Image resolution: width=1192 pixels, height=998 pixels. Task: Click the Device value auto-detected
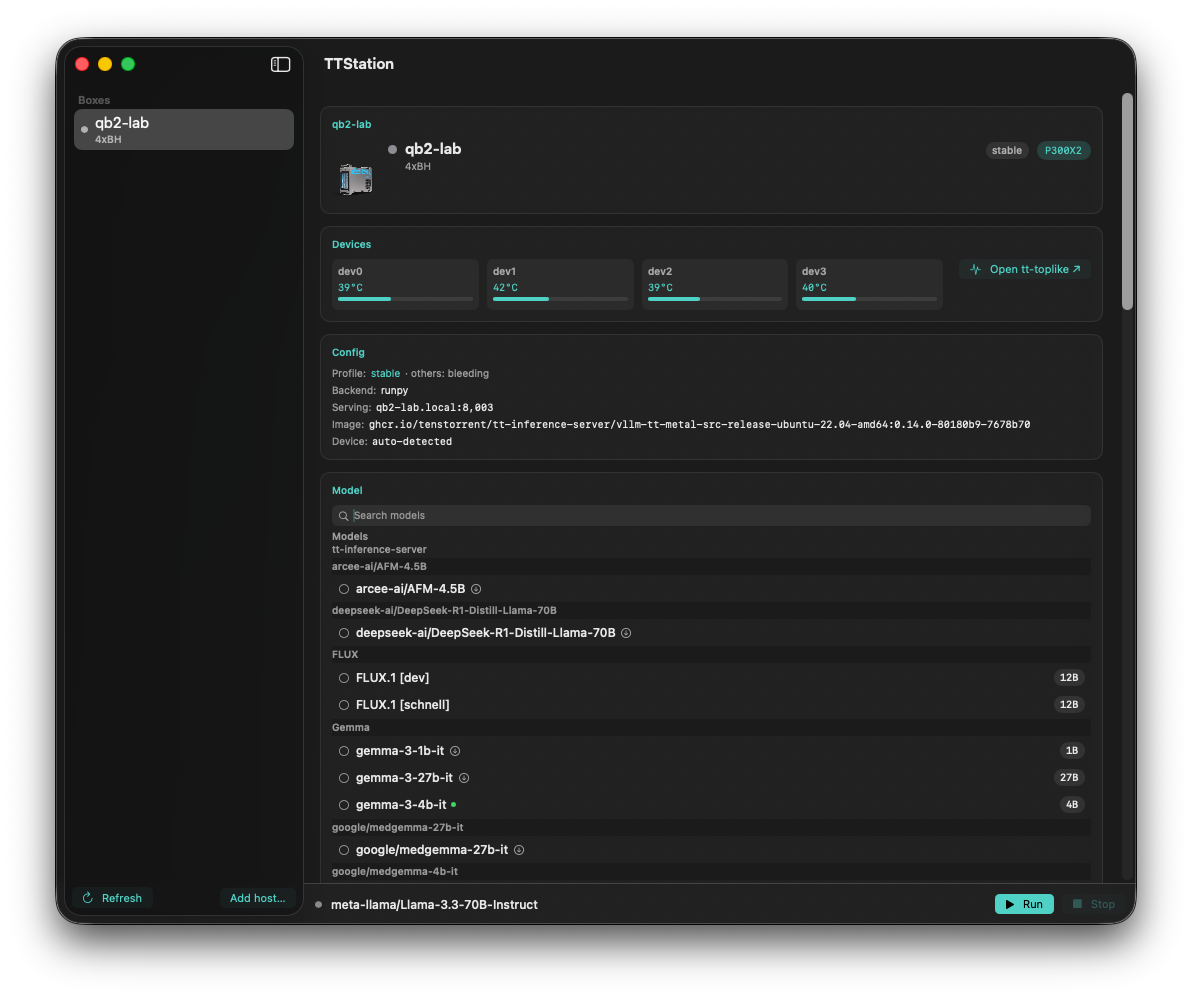coord(412,442)
